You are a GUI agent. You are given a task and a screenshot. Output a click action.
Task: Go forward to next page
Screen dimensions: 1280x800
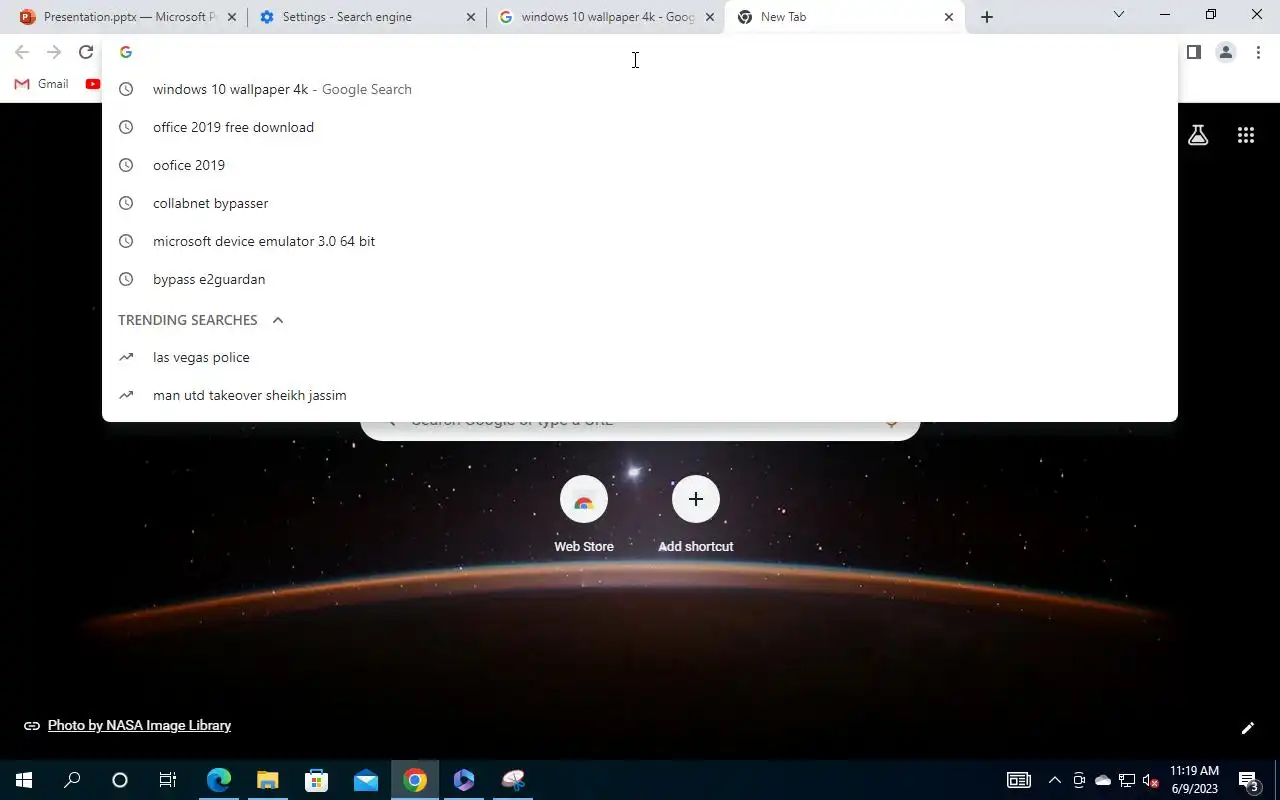point(54,52)
